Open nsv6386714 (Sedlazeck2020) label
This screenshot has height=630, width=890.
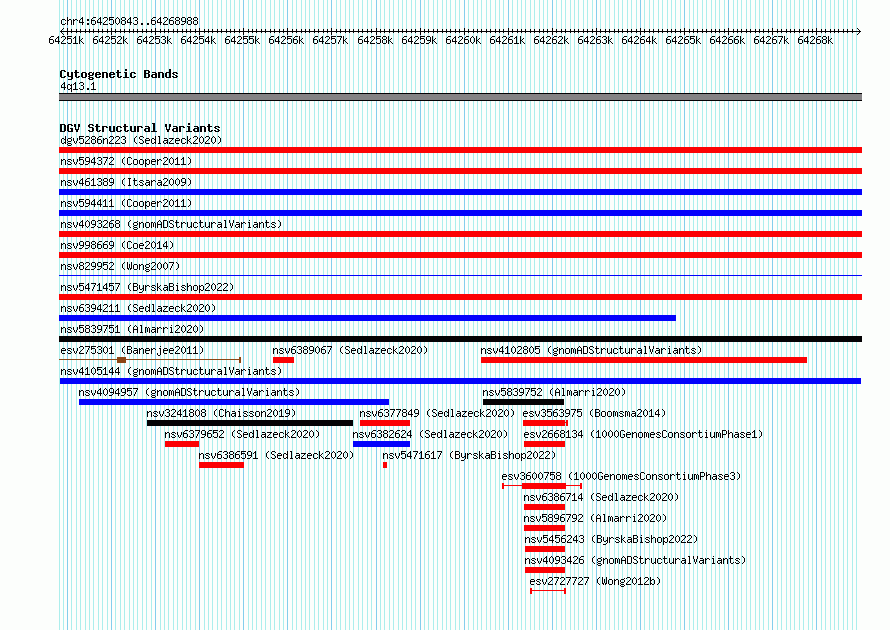pyautogui.click(x=601, y=497)
